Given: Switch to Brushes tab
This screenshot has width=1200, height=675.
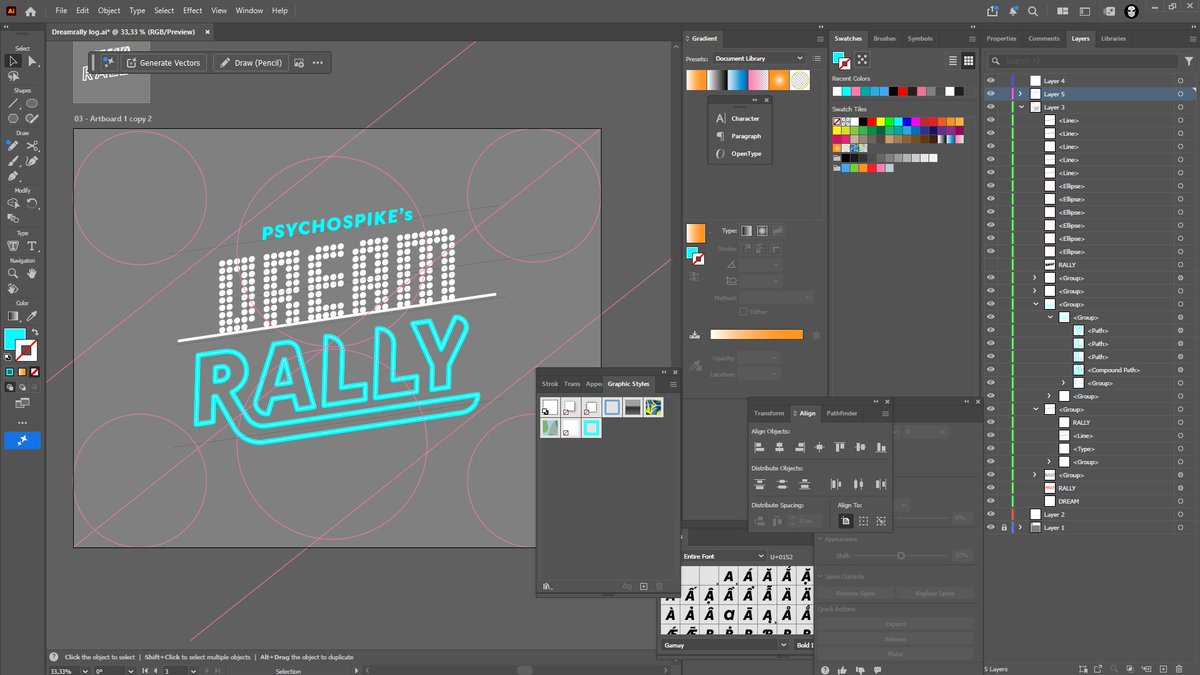Looking at the screenshot, I should coord(885,39).
